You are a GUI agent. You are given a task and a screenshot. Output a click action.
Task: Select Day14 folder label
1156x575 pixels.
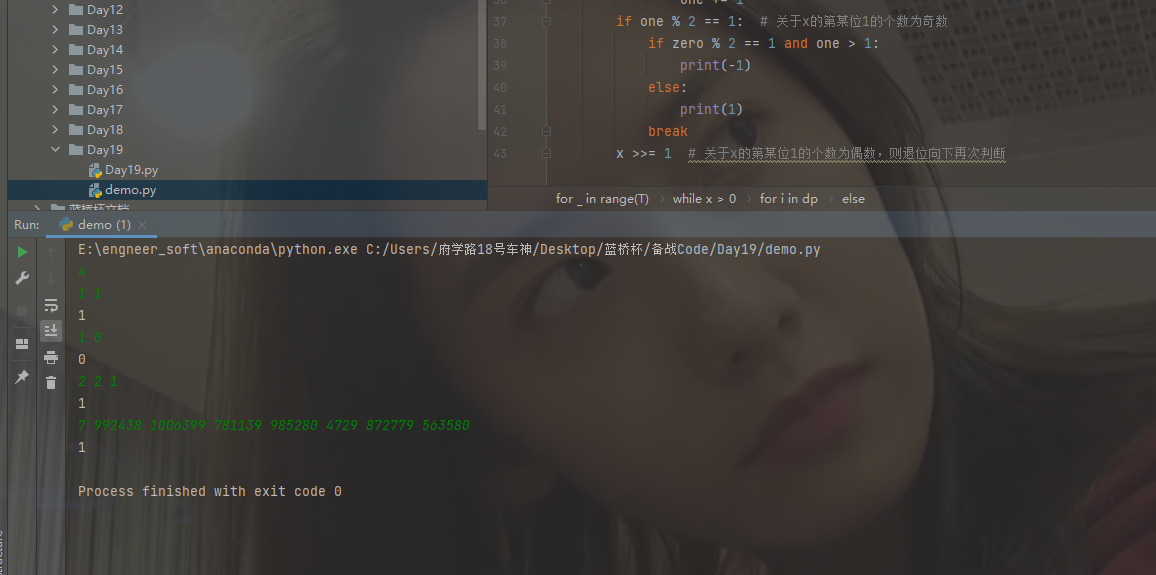tap(105, 49)
